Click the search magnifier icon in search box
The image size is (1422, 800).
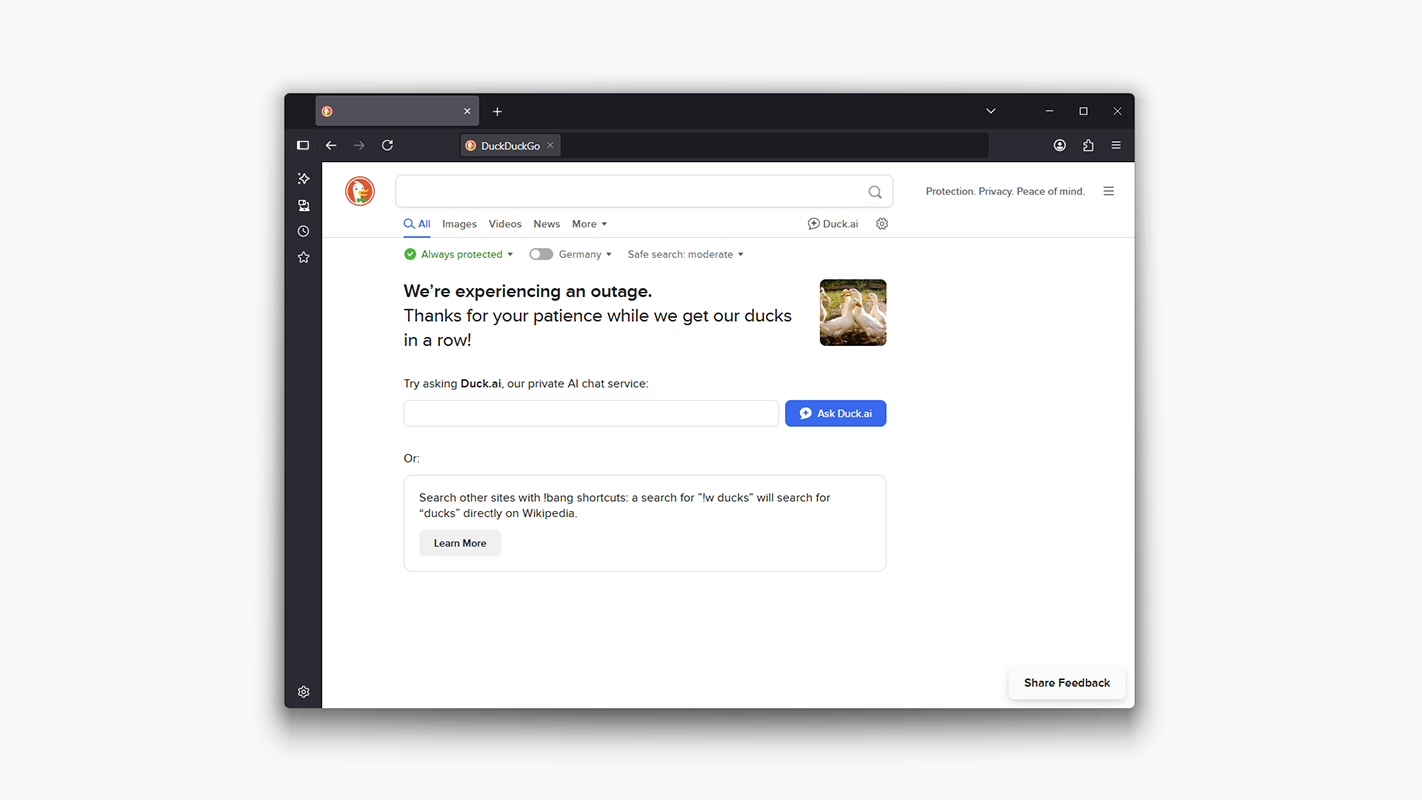click(875, 192)
